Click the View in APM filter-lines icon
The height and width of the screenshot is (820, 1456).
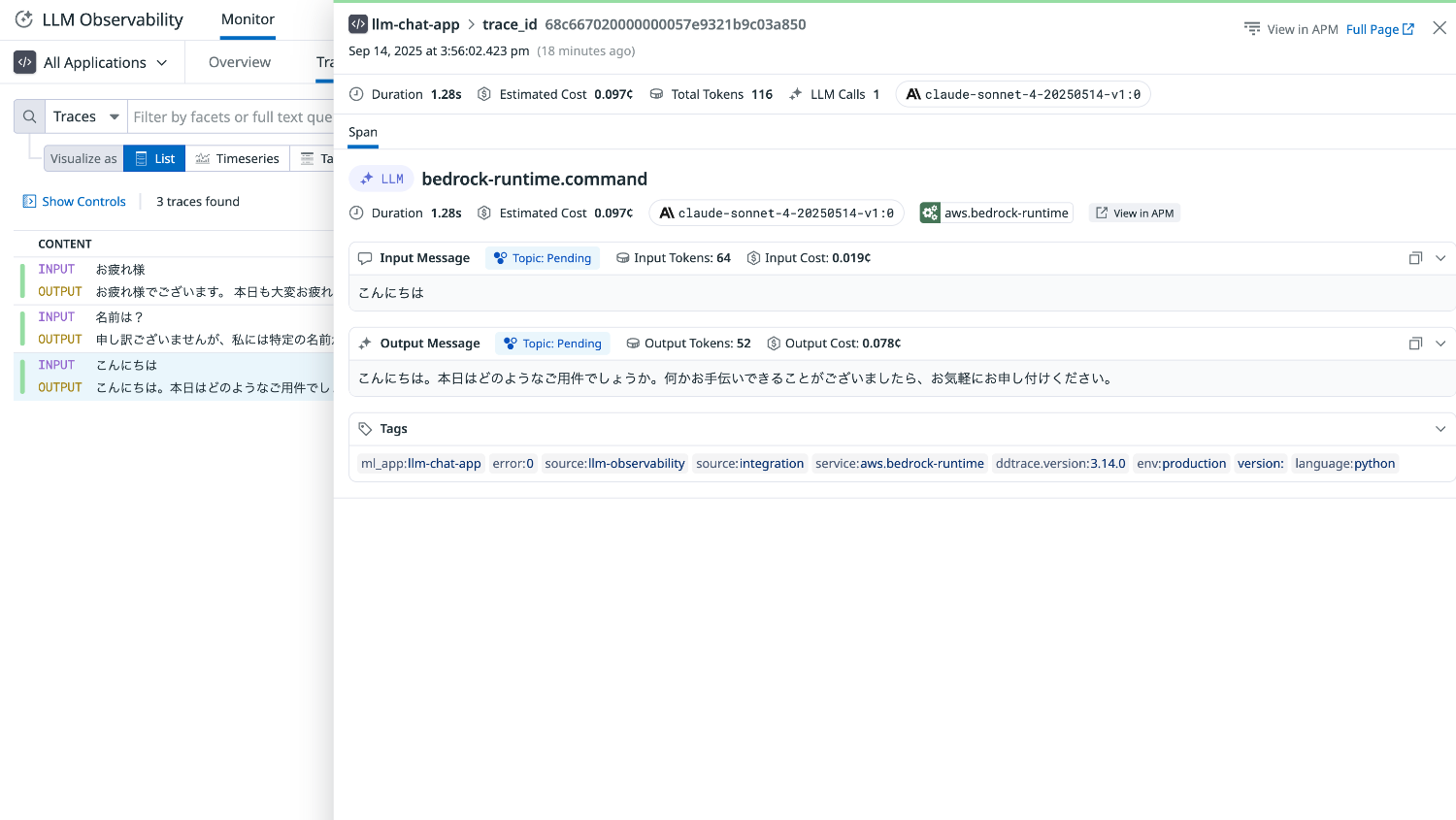pos(1252,29)
